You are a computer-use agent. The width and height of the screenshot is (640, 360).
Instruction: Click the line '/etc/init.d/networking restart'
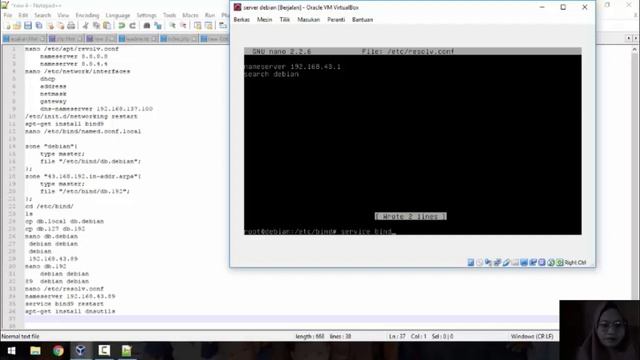pyautogui.click(x=81, y=116)
